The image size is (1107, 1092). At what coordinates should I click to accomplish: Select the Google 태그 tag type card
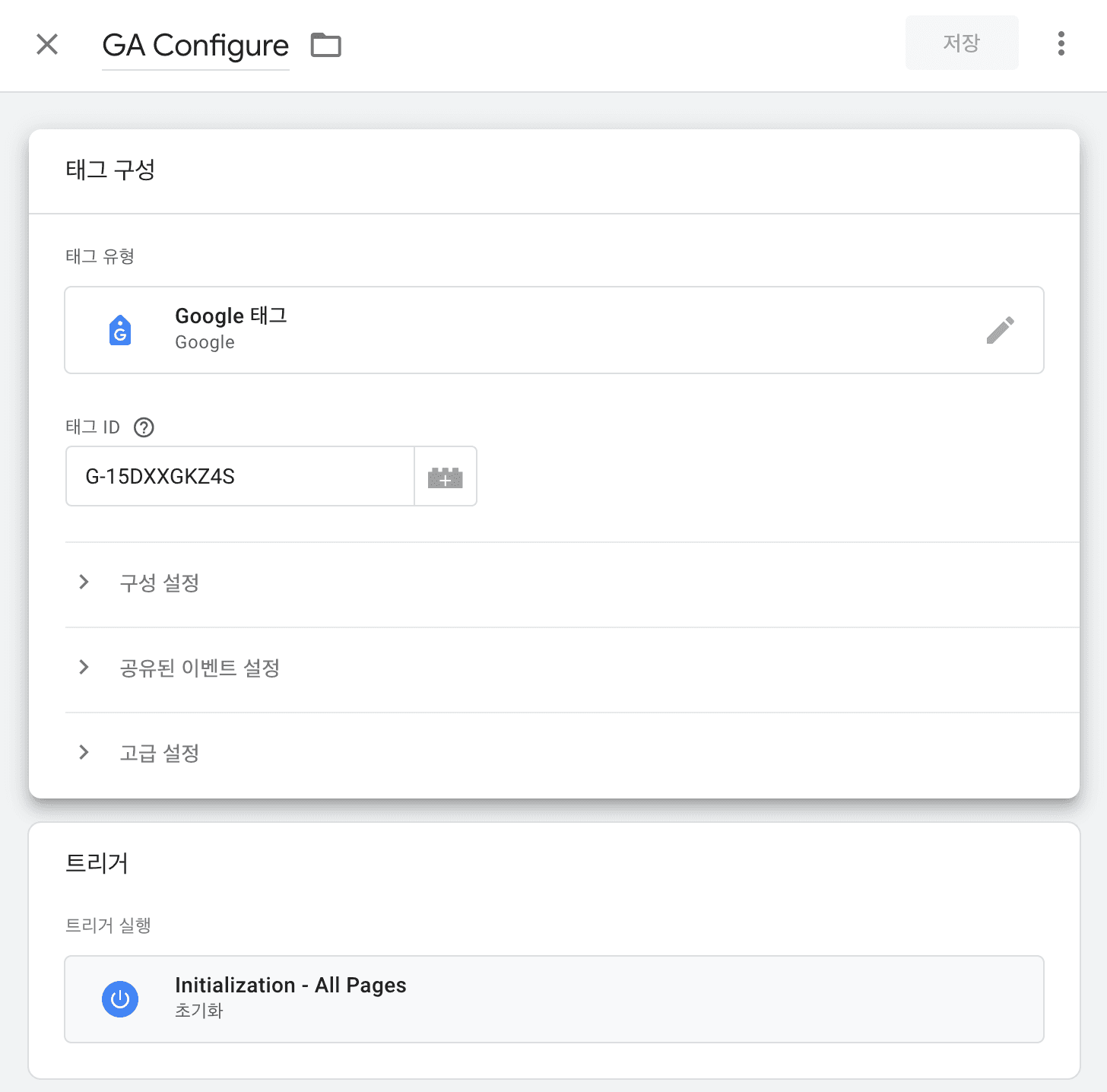point(553,329)
